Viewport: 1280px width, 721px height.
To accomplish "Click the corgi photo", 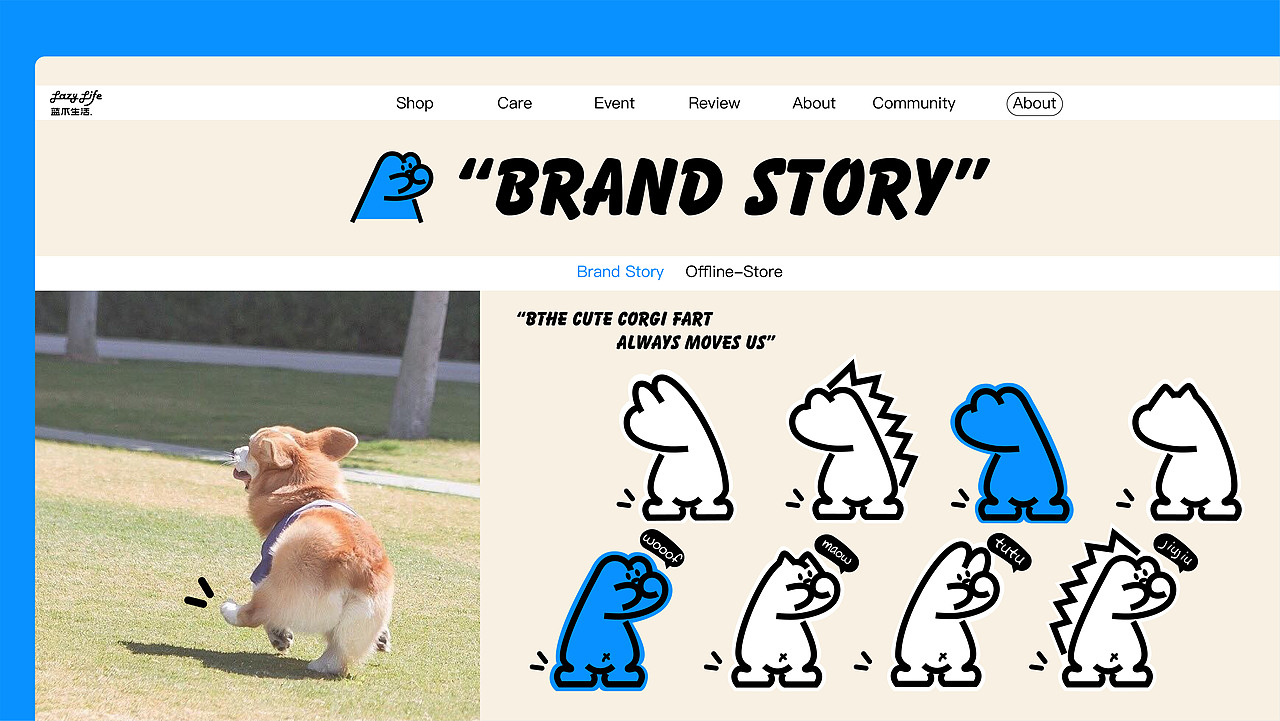I will (258, 506).
